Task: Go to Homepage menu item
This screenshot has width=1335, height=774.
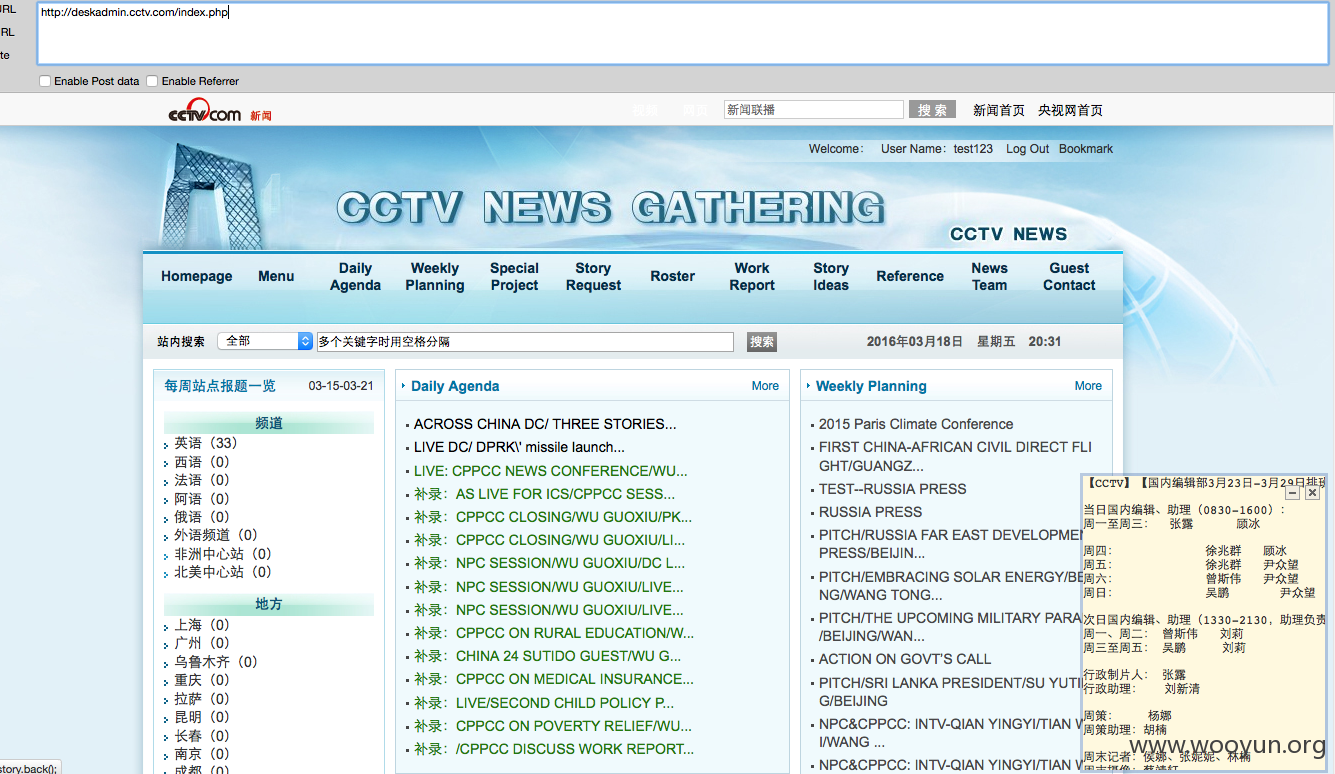Action: (197, 276)
